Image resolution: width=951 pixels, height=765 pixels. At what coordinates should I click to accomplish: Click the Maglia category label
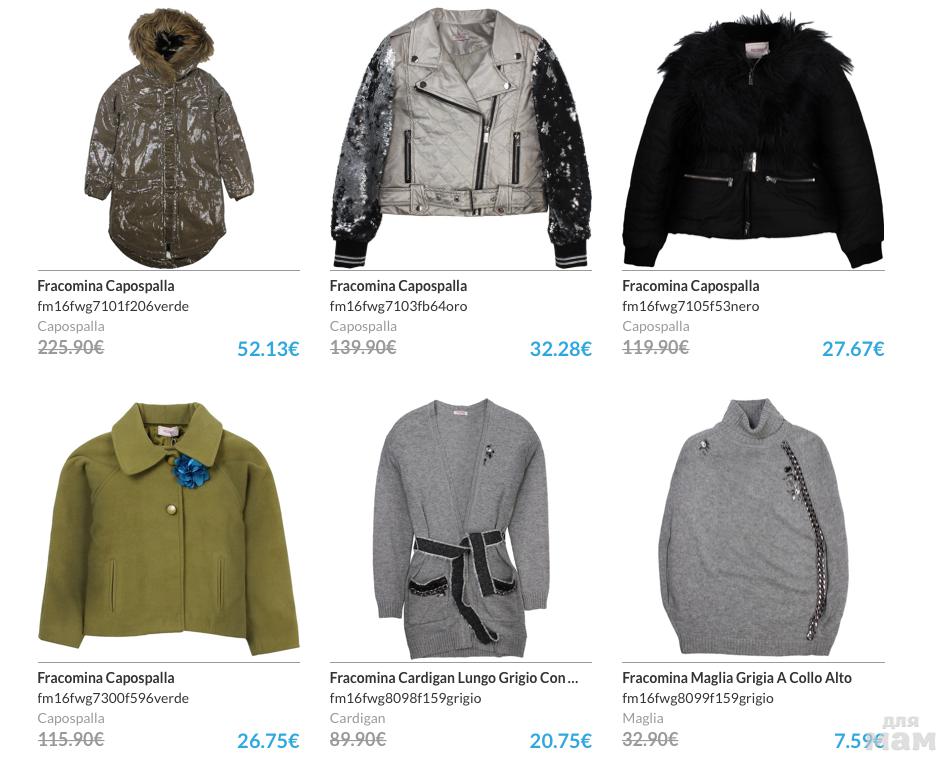pos(642,718)
